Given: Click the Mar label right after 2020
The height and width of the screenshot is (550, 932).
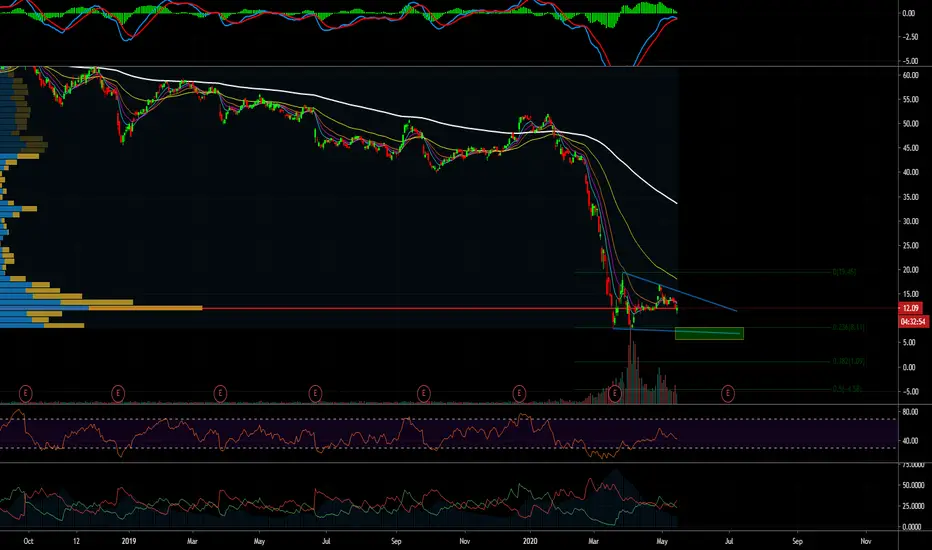Looking at the screenshot, I should coord(593,542).
